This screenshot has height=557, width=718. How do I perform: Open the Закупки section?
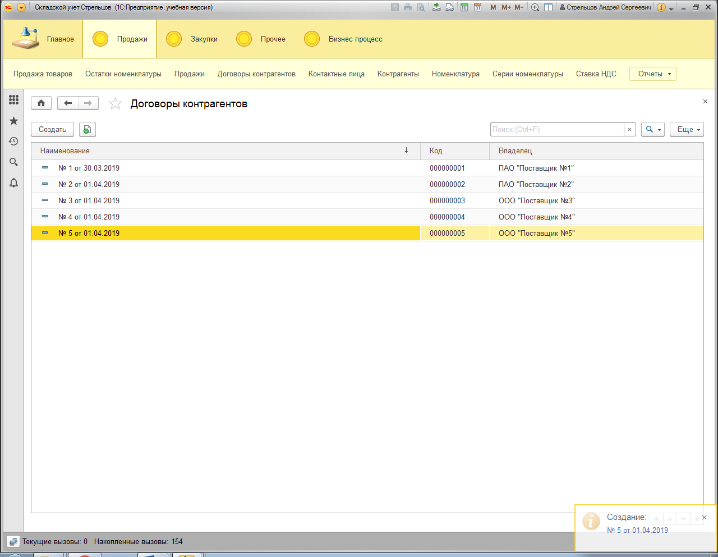coord(191,39)
